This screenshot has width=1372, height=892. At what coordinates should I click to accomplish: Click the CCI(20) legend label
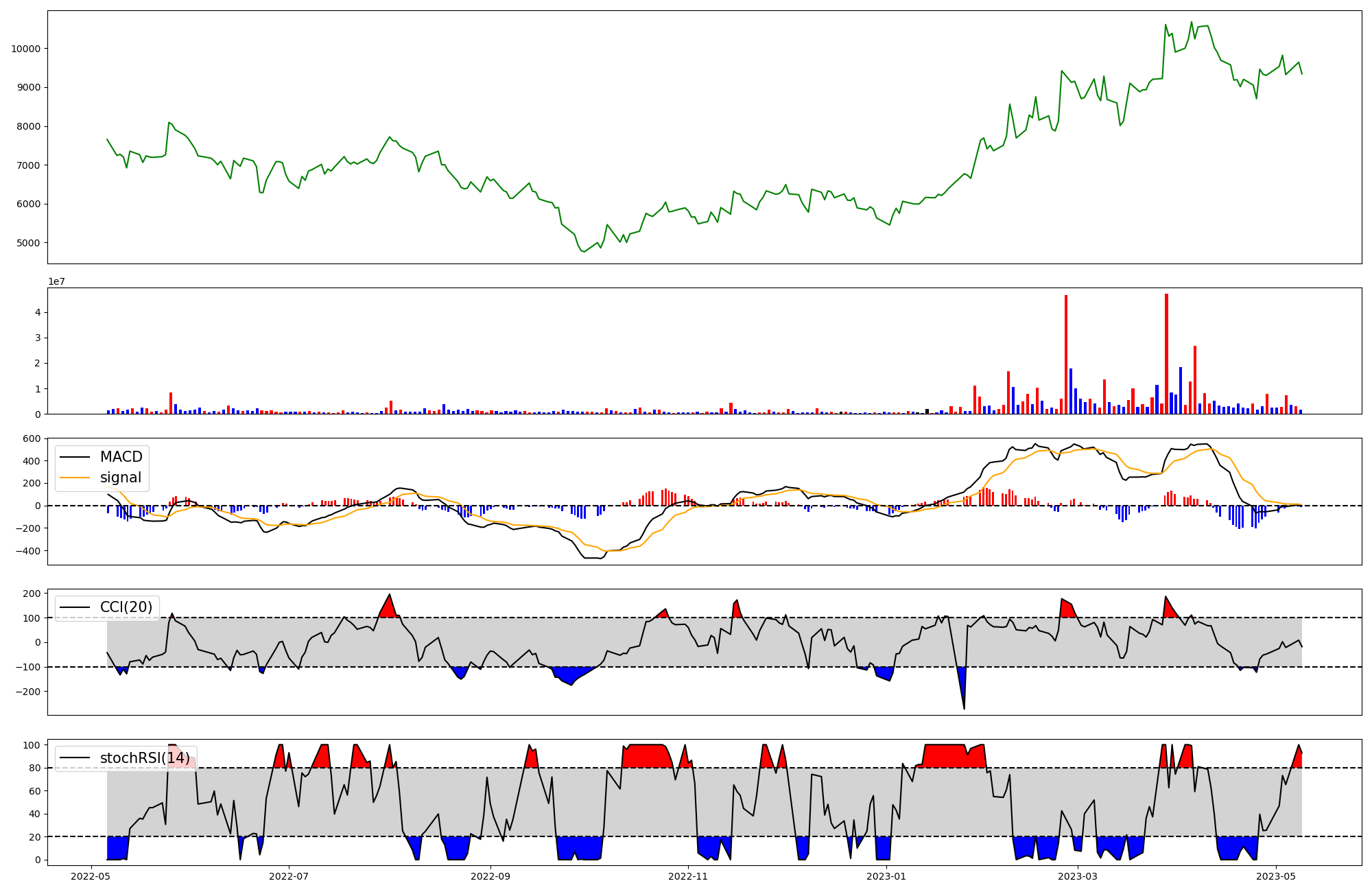pos(126,607)
